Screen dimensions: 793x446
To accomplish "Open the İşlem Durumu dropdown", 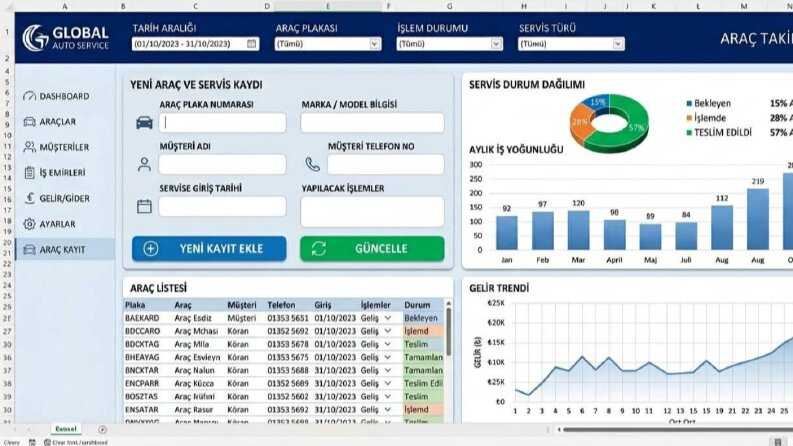I will pos(496,44).
